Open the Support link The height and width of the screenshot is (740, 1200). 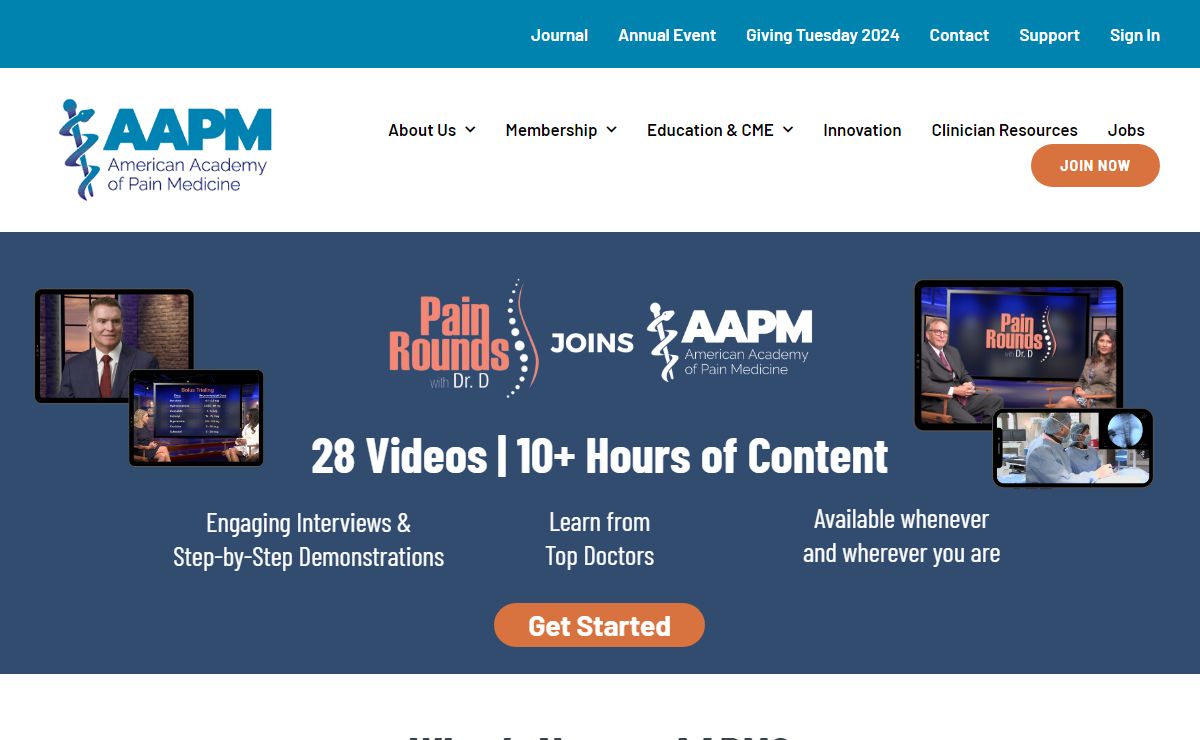point(1049,35)
